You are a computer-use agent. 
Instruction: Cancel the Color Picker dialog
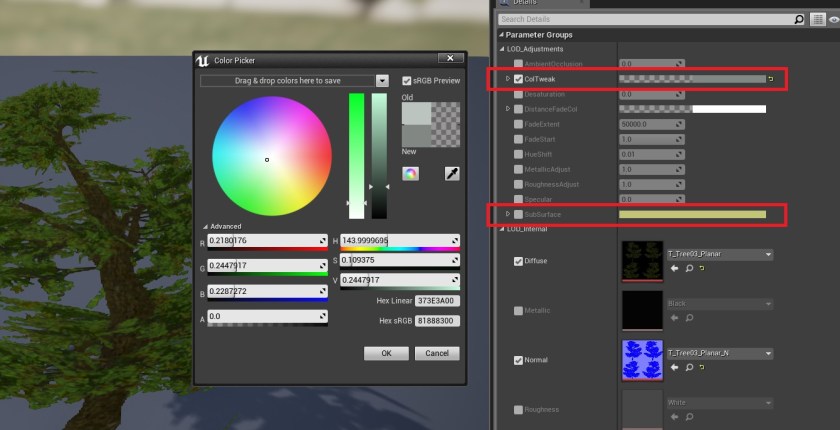[x=436, y=353]
